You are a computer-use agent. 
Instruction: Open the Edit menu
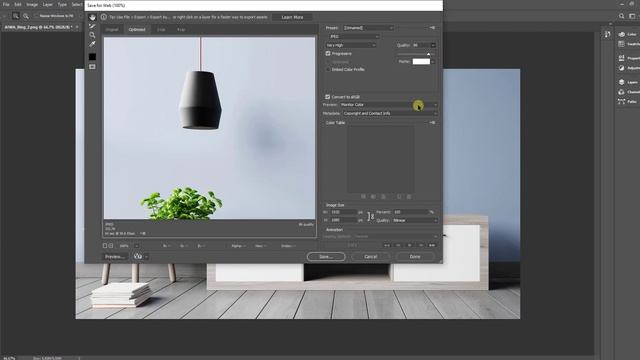click(x=18, y=4)
